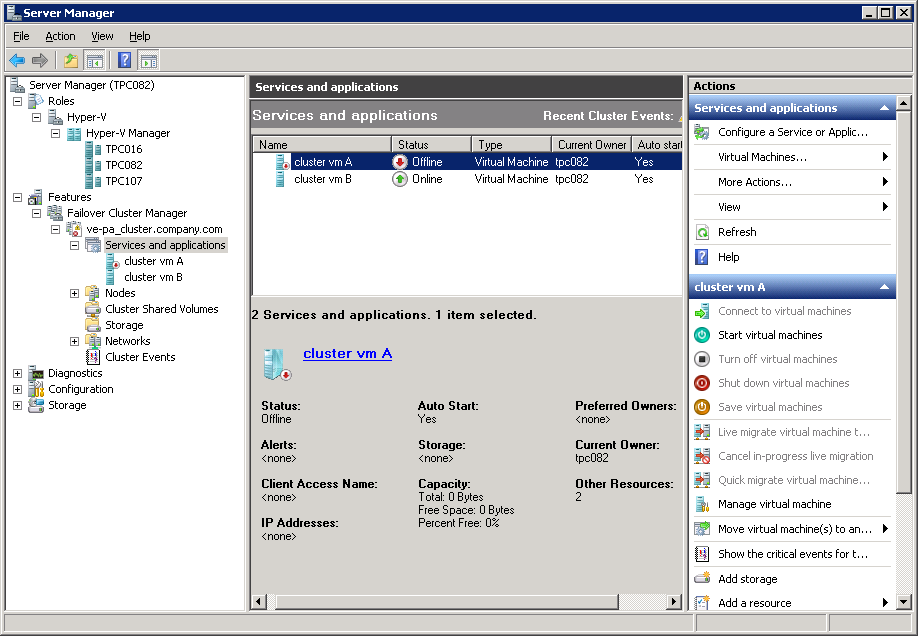
Task: Click the Back navigation arrow
Action: (18, 59)
